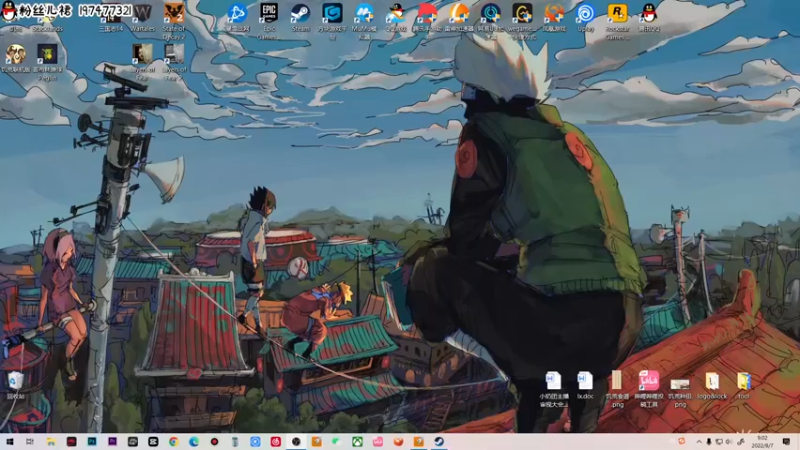Switch to Steam in the taskbar
This screenshot has height=450, width=800.
coord(439,442)
